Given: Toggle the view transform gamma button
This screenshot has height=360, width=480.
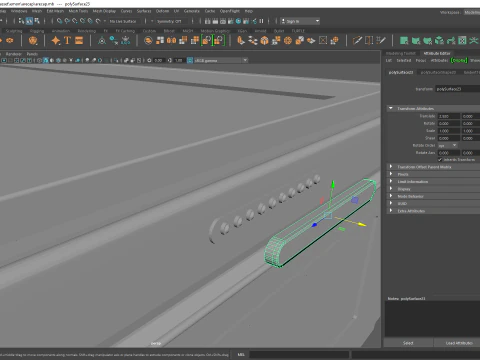Looking at the screenshot, I should 190,60.
